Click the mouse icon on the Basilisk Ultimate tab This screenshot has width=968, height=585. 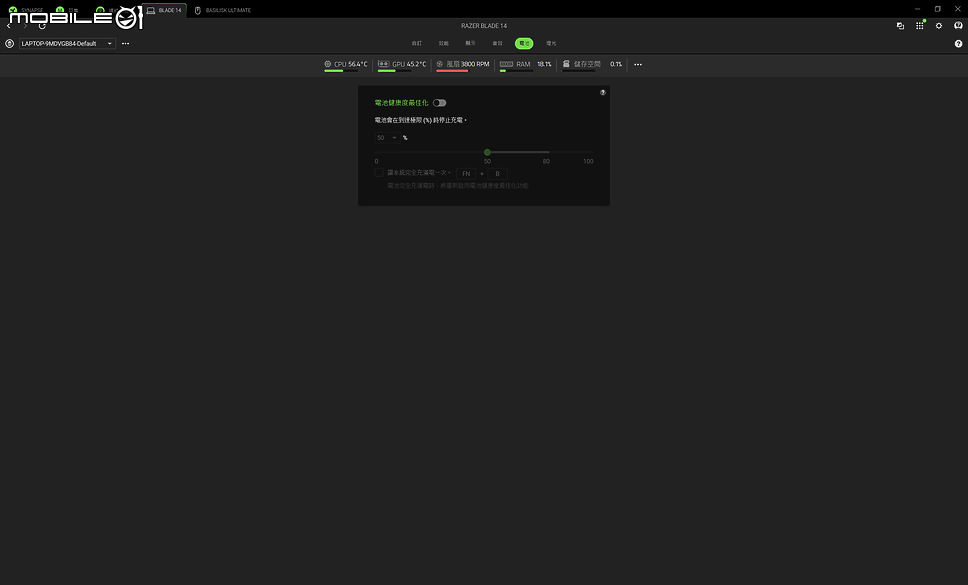tap(198, 10)
